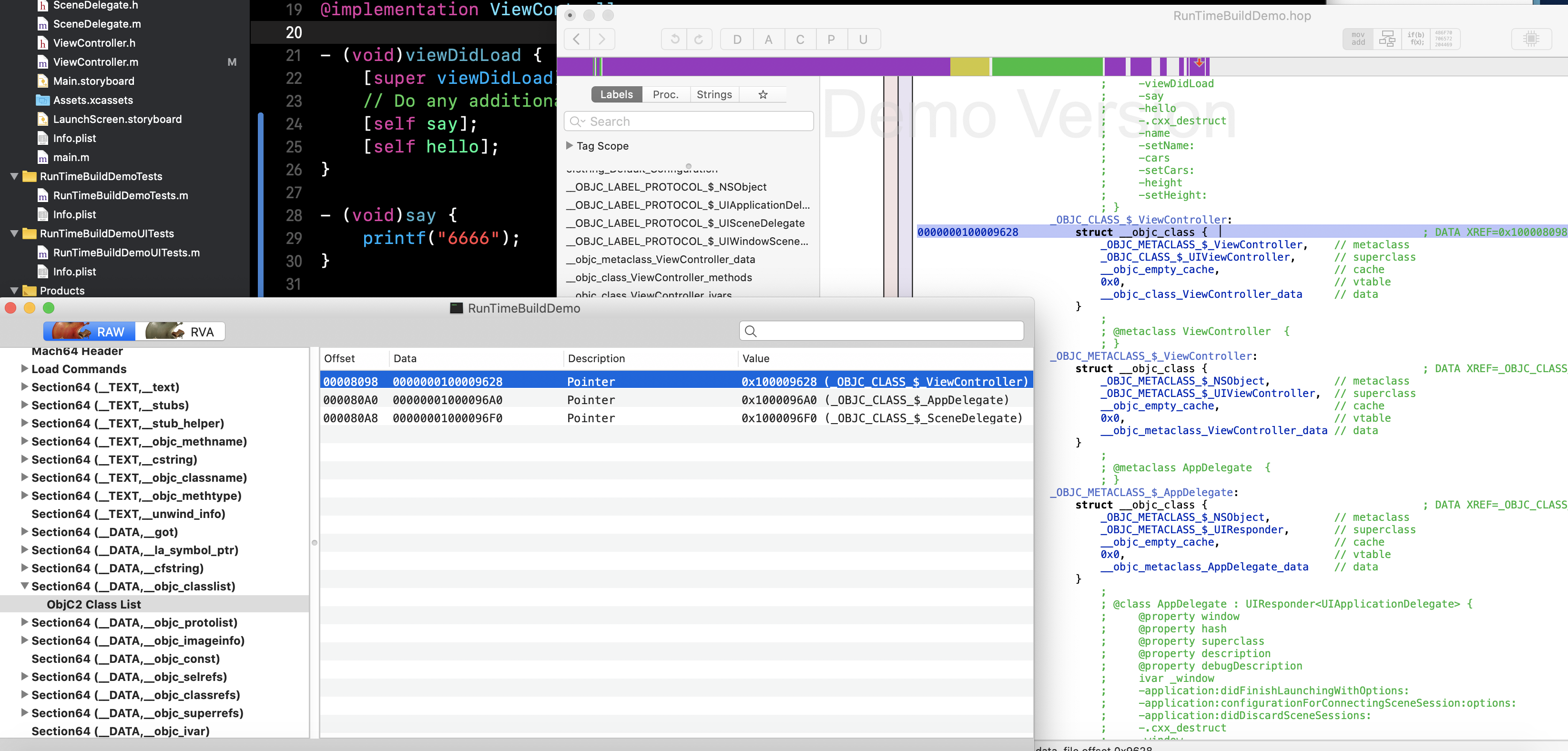This screenshot has width=1568, height=751.
Task: Mark selection as Procedure with P button
Action: pyautogui.click(x=832, y=40)
